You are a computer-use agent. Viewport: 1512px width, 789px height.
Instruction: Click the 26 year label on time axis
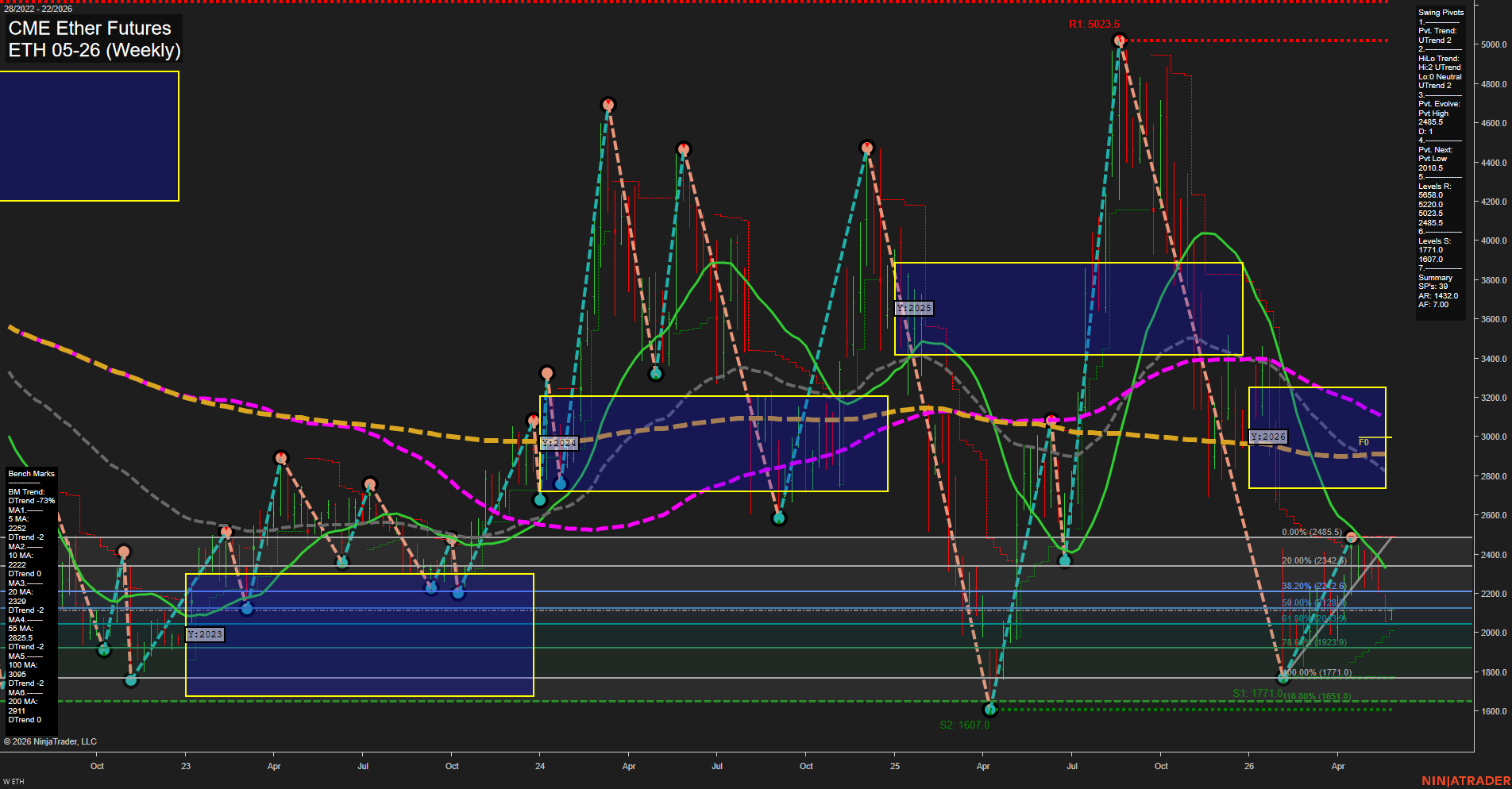coord(1249,766)
